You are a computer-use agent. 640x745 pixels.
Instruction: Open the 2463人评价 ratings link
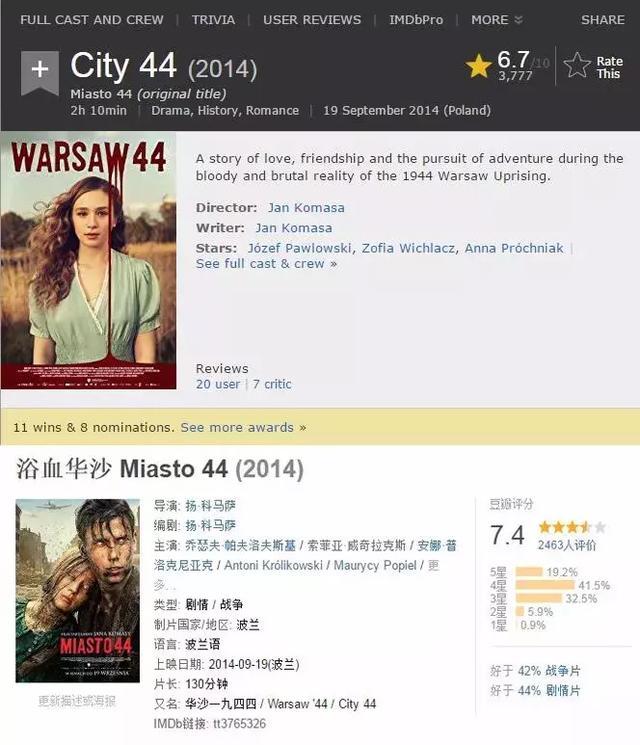(x=566, y=545)
